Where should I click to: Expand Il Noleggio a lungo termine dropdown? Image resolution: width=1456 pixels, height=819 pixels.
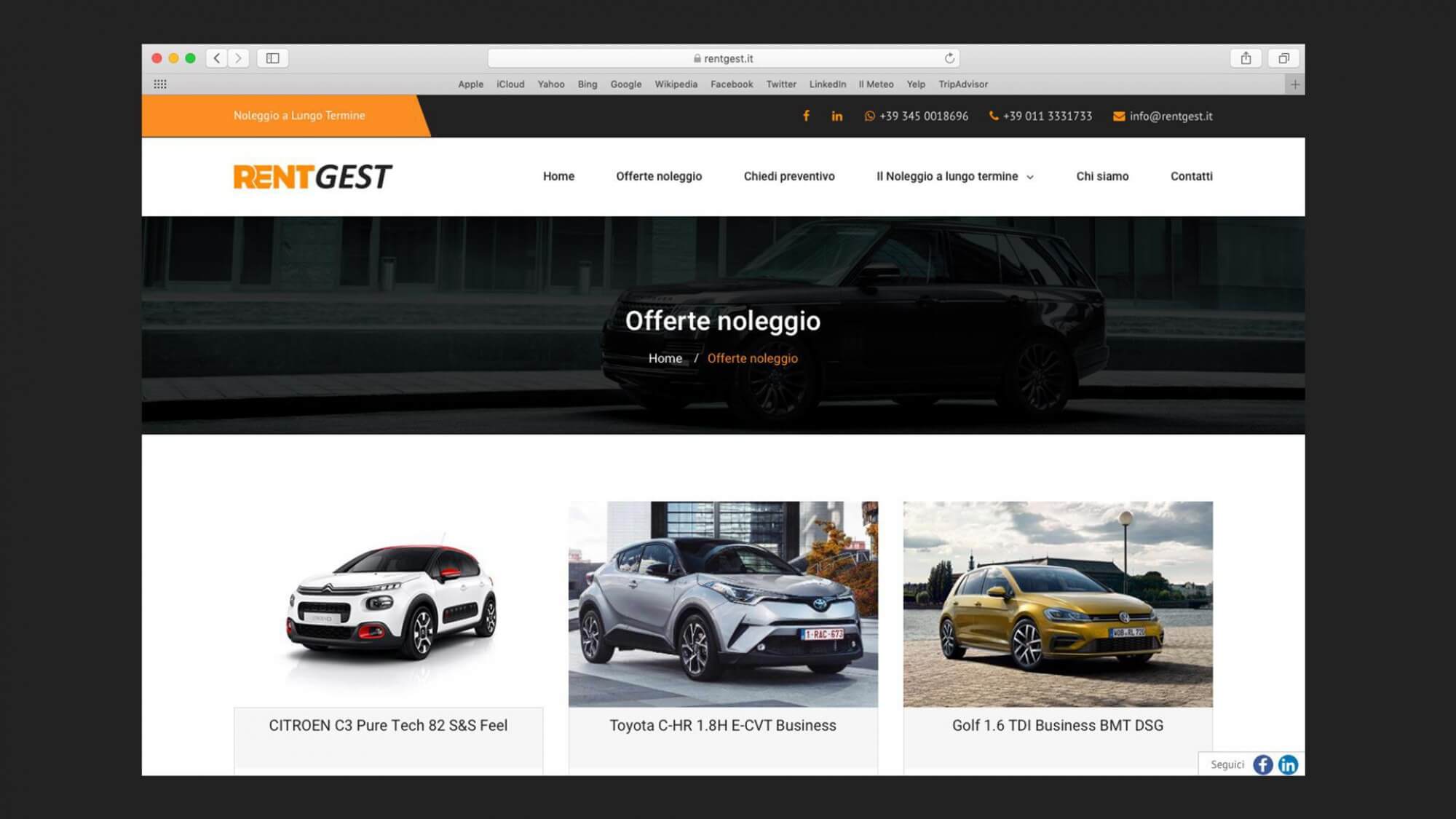[x=955, y=176]
